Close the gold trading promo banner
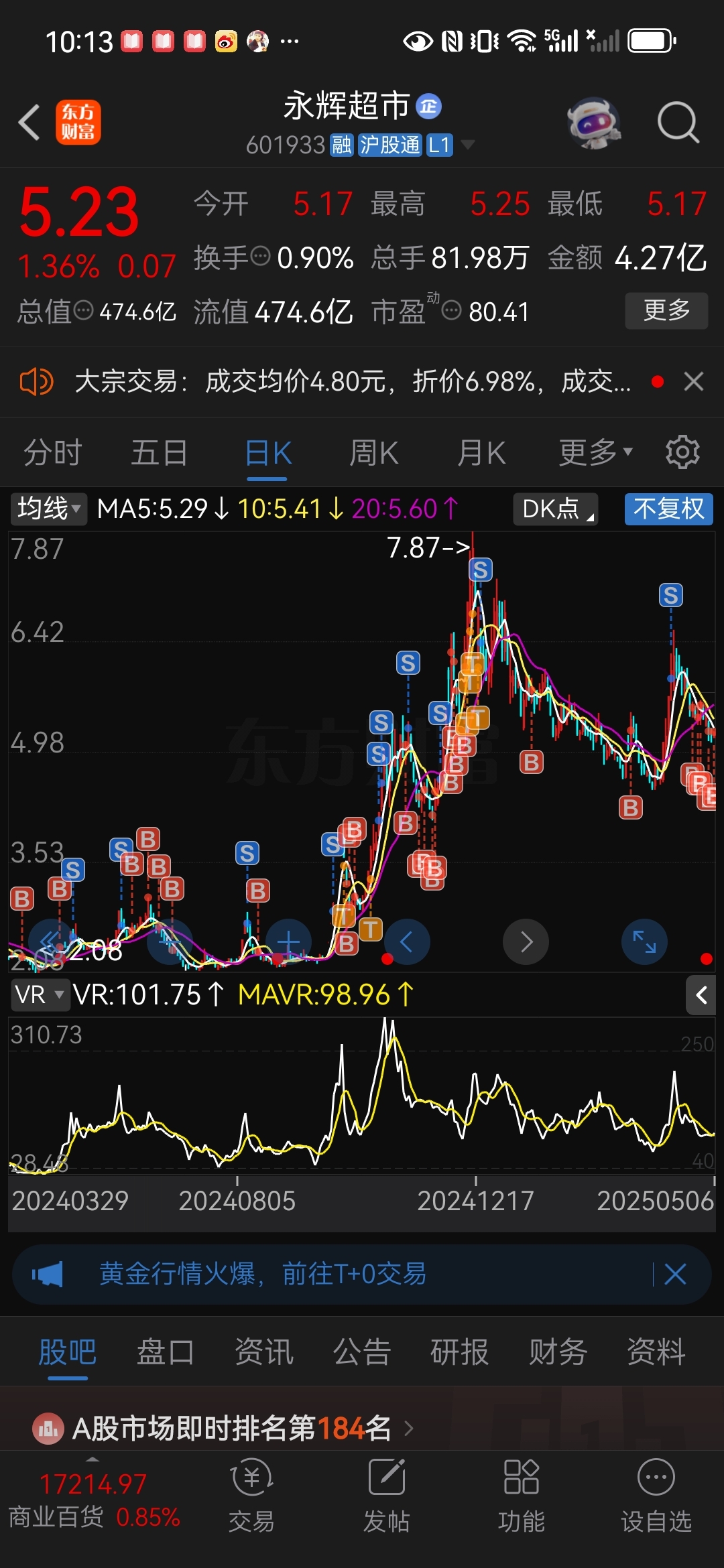724x1568 pixels. point(675,1274)
